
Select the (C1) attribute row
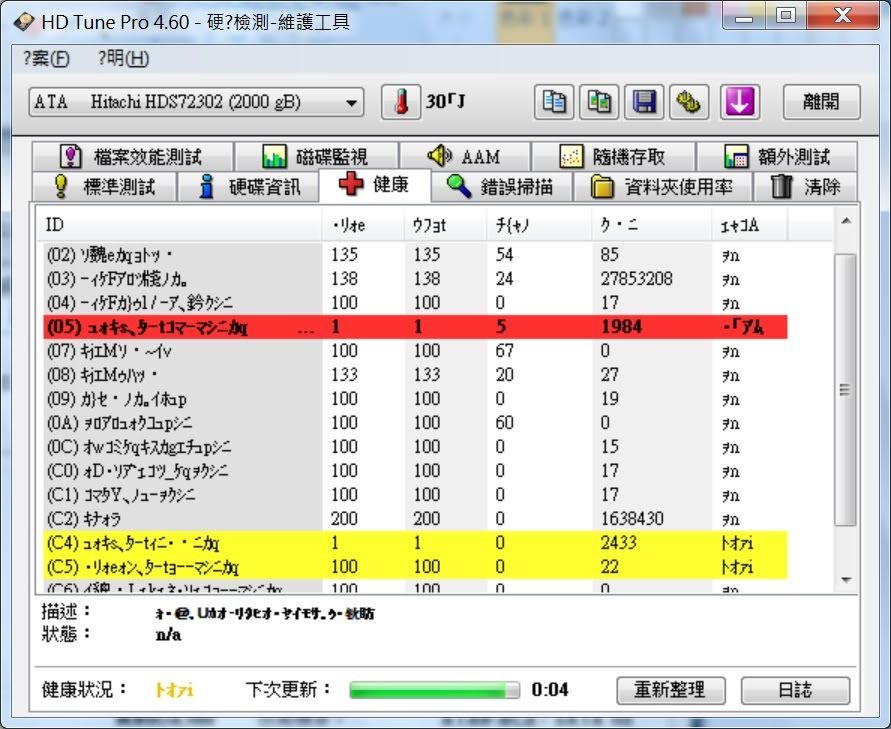coord(415,495)
